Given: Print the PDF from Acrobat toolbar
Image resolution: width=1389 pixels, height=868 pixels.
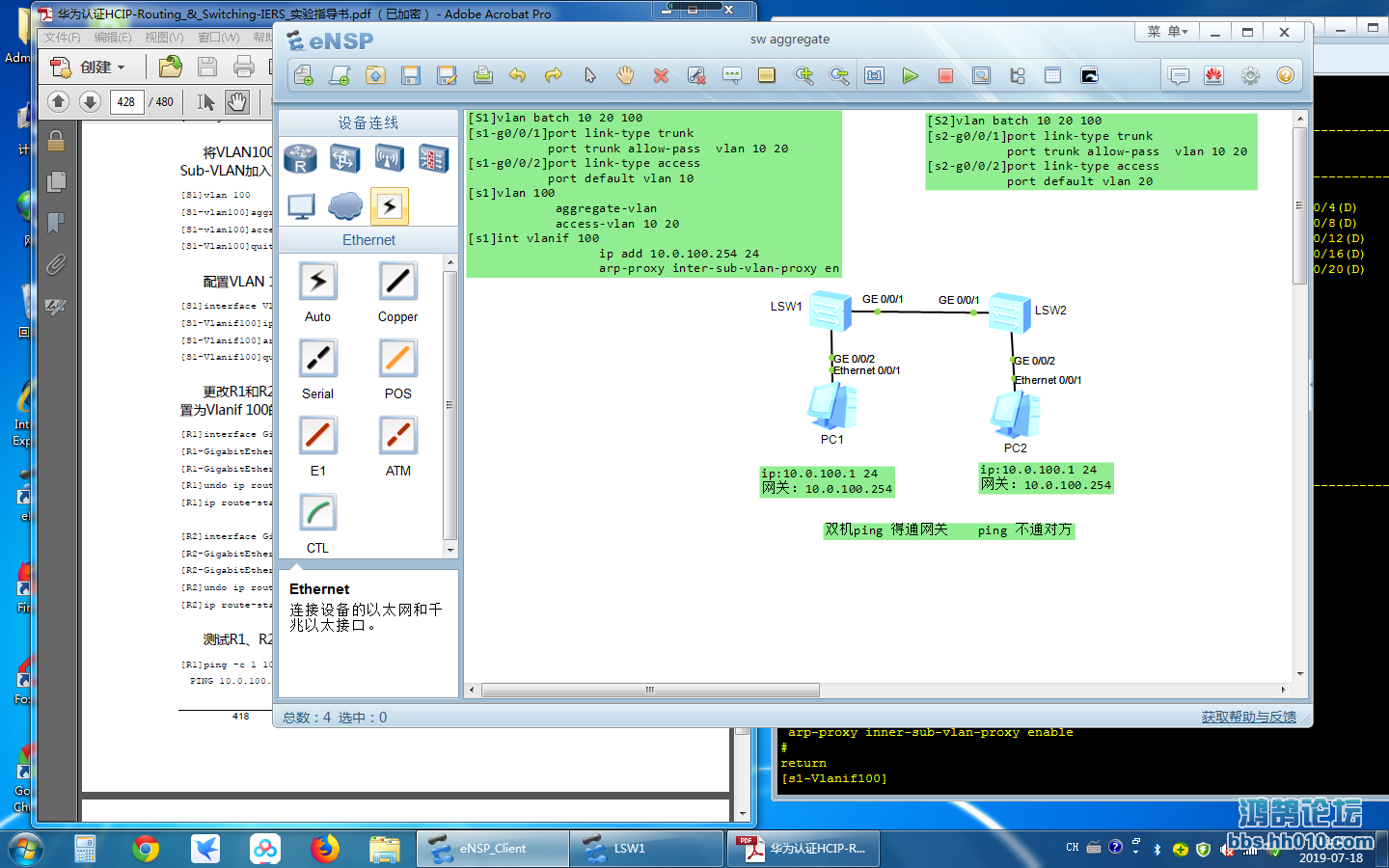Looking at the screenshot, I should pyautogui.click(x=244, y=67).
